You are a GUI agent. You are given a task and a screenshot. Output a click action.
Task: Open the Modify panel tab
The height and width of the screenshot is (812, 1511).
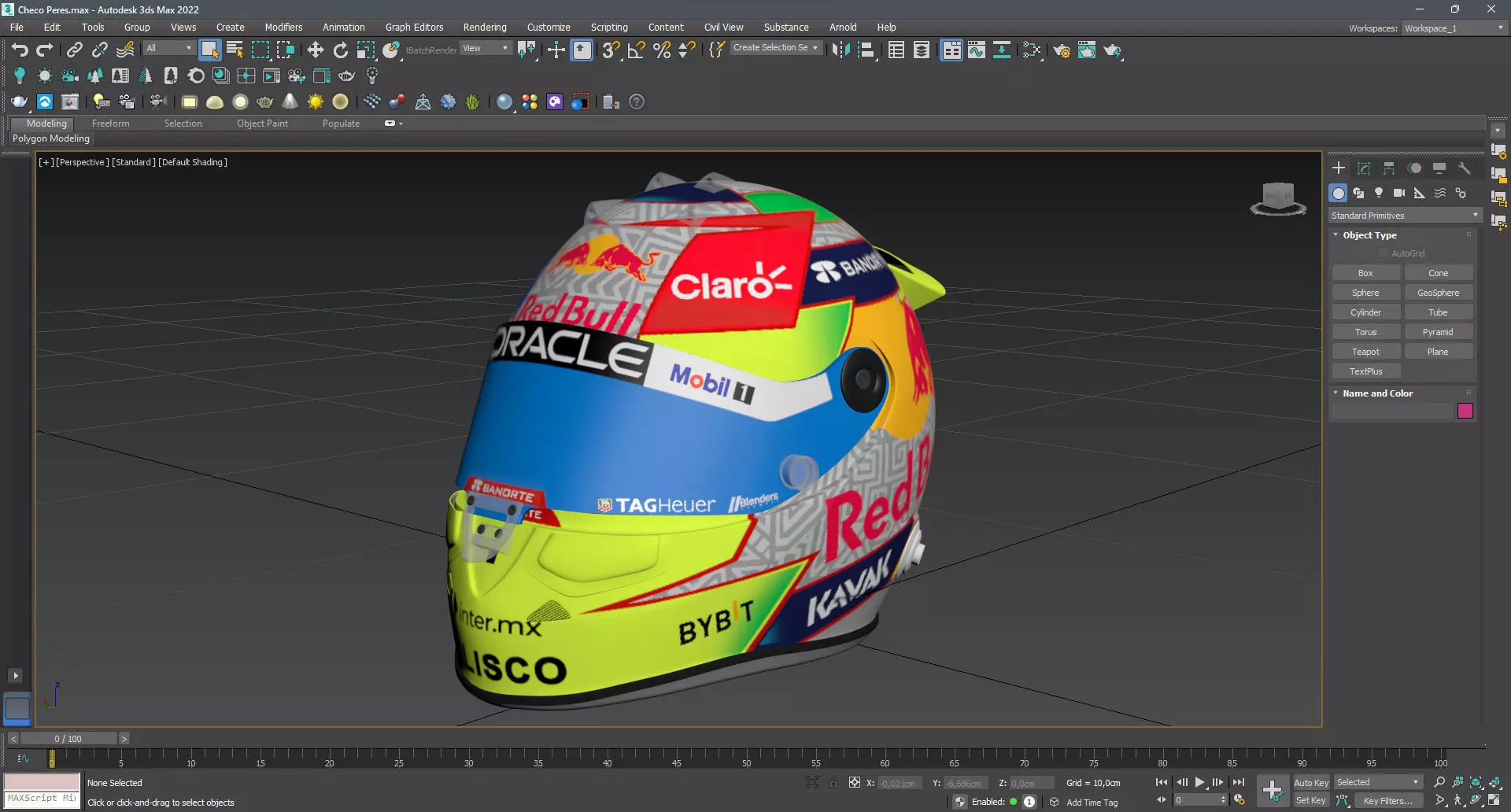coord(1364,168)
